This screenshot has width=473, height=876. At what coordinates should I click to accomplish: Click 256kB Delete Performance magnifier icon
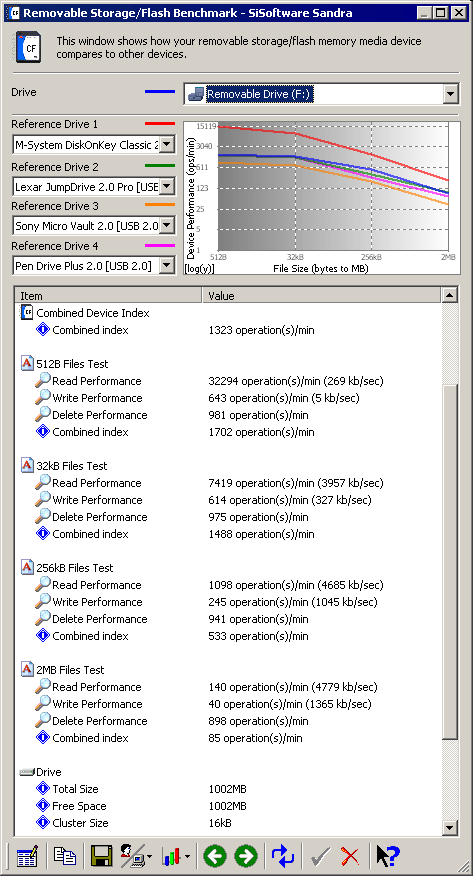42,618
